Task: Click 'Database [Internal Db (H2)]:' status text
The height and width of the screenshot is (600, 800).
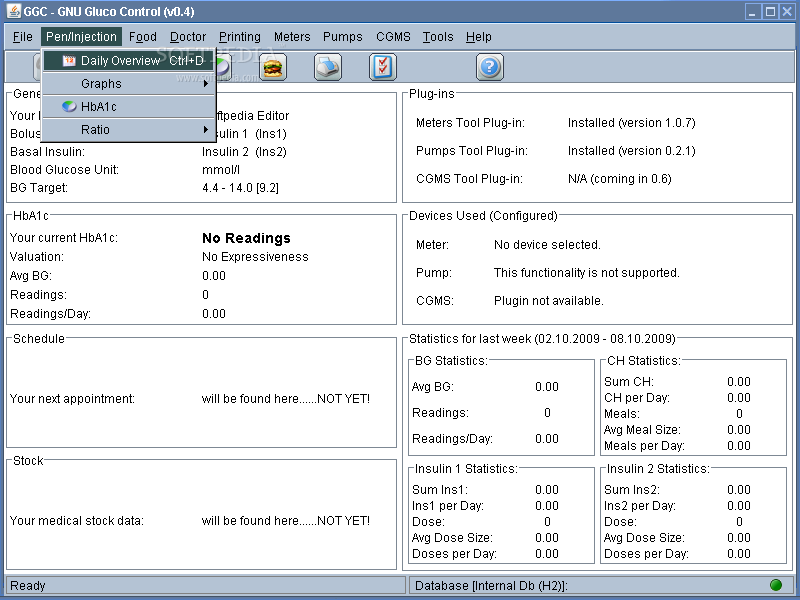Action: point(491,586)
